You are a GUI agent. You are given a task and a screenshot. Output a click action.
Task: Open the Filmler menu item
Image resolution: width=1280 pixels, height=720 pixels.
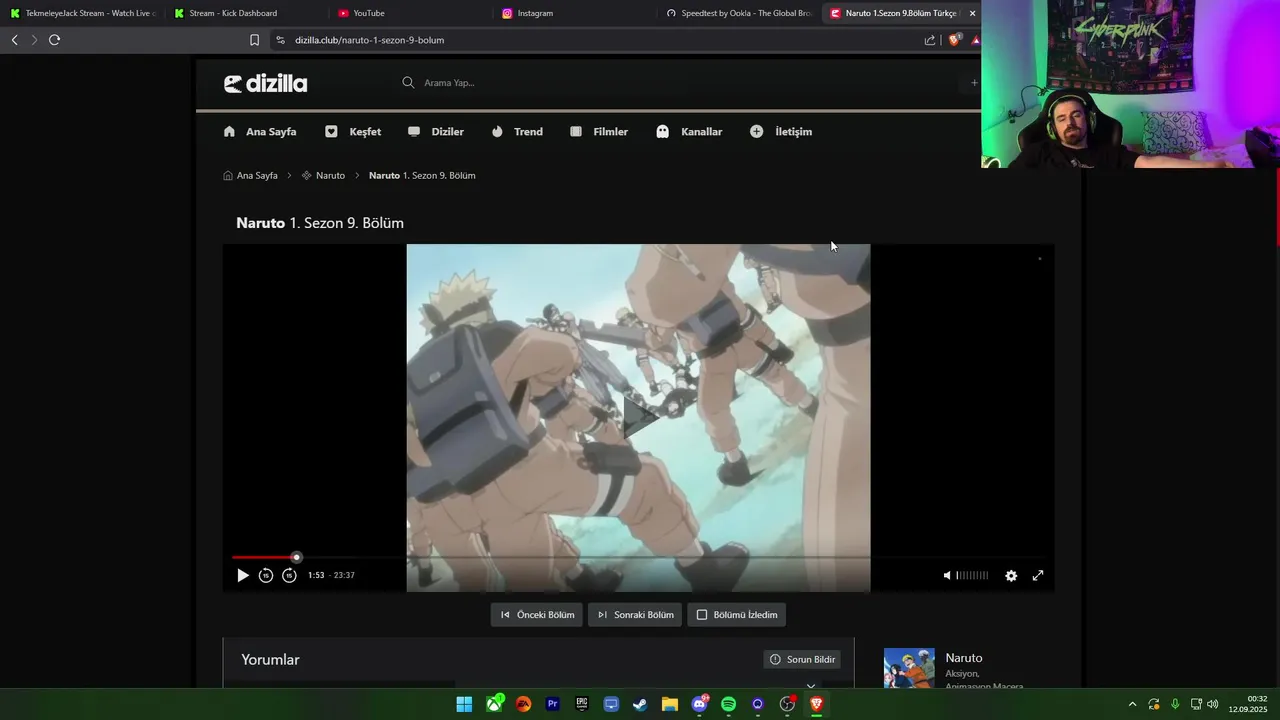coord(599,132)
